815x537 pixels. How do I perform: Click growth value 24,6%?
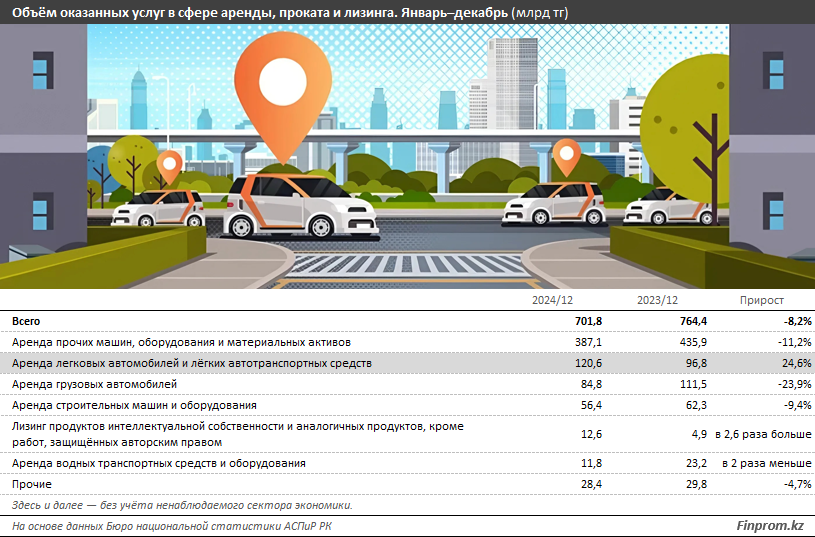click(x=797, y=363)
